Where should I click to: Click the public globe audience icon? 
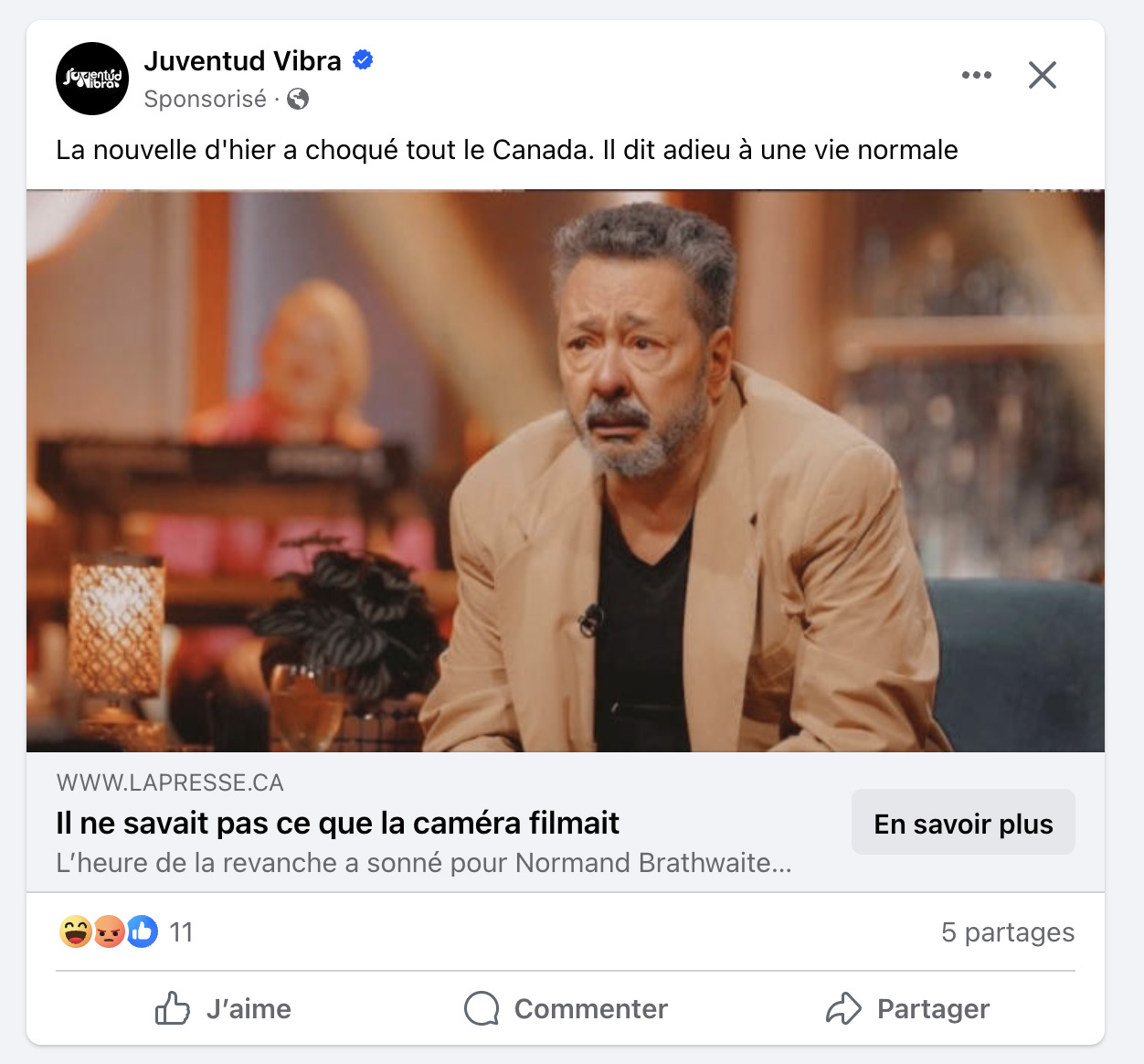coord(298,99)
